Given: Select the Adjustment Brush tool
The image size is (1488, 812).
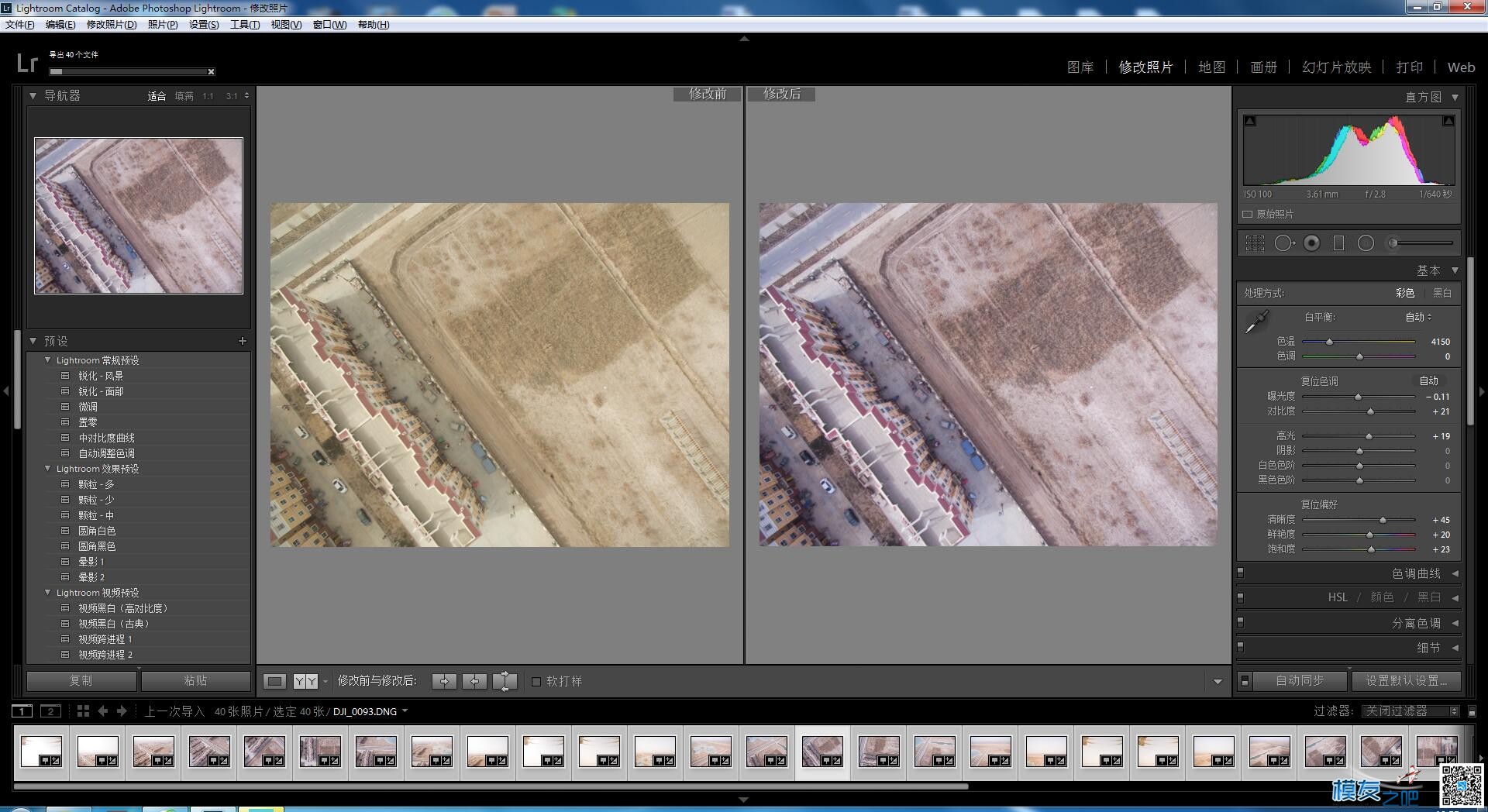Looking at the screenshot, I should (1420, 243).
